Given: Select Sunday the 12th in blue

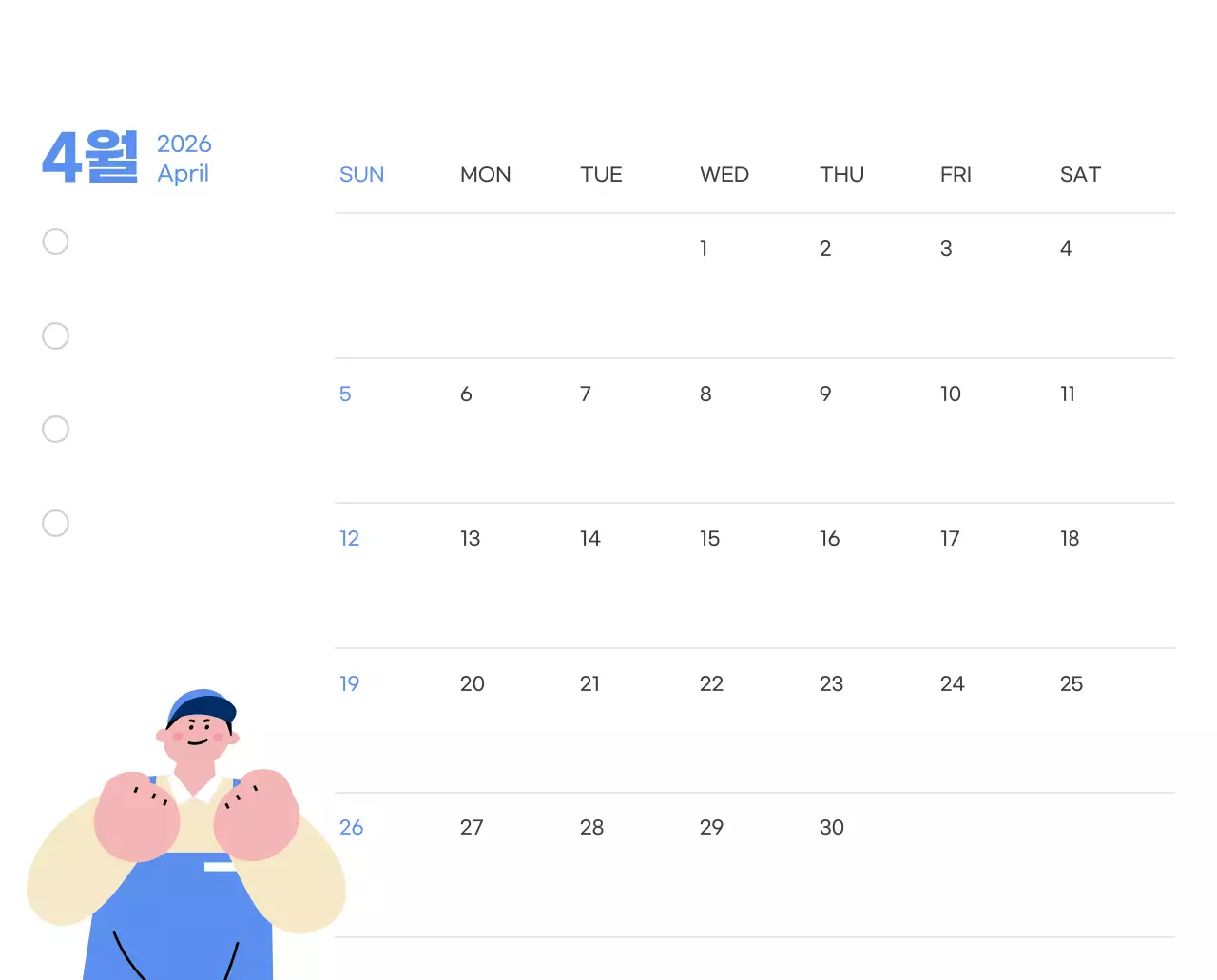Looking at the screenshot, I should 350,538.
